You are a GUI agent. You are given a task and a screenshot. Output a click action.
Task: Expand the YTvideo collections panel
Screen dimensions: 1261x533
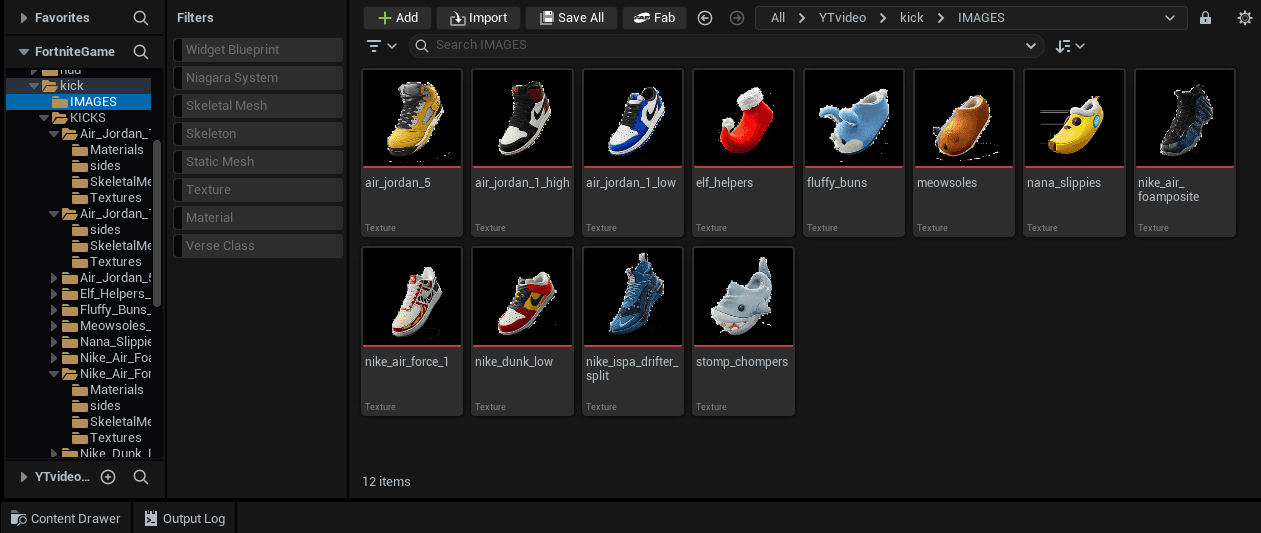(24, 477)
